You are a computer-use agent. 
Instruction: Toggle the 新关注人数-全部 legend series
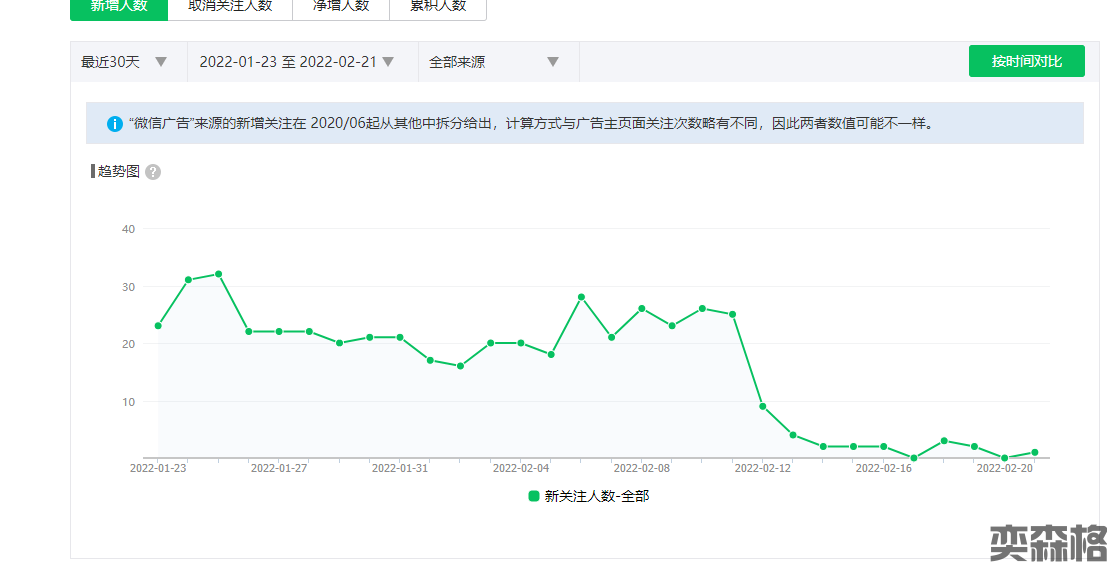pyautogui.click(x=588, y=496)
